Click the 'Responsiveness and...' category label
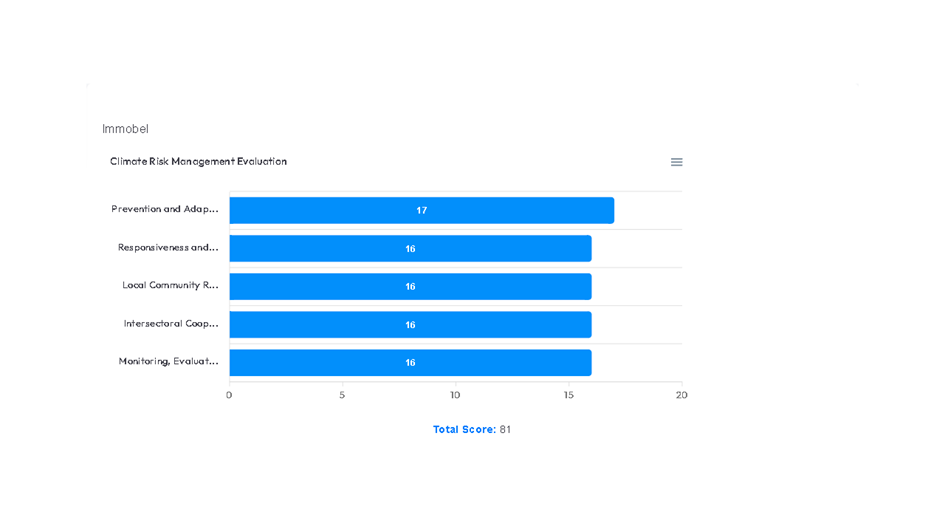Viewport: 945px width, 532px height. coord(168,248)
